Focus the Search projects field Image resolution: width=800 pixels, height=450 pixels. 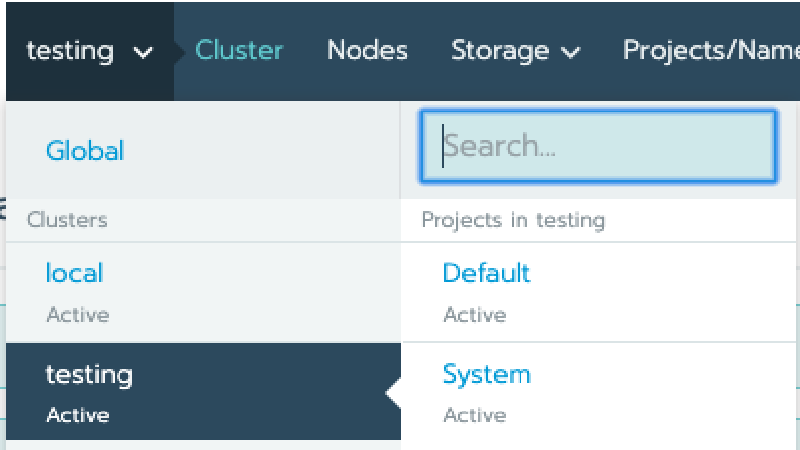click(x=598, y=146)
